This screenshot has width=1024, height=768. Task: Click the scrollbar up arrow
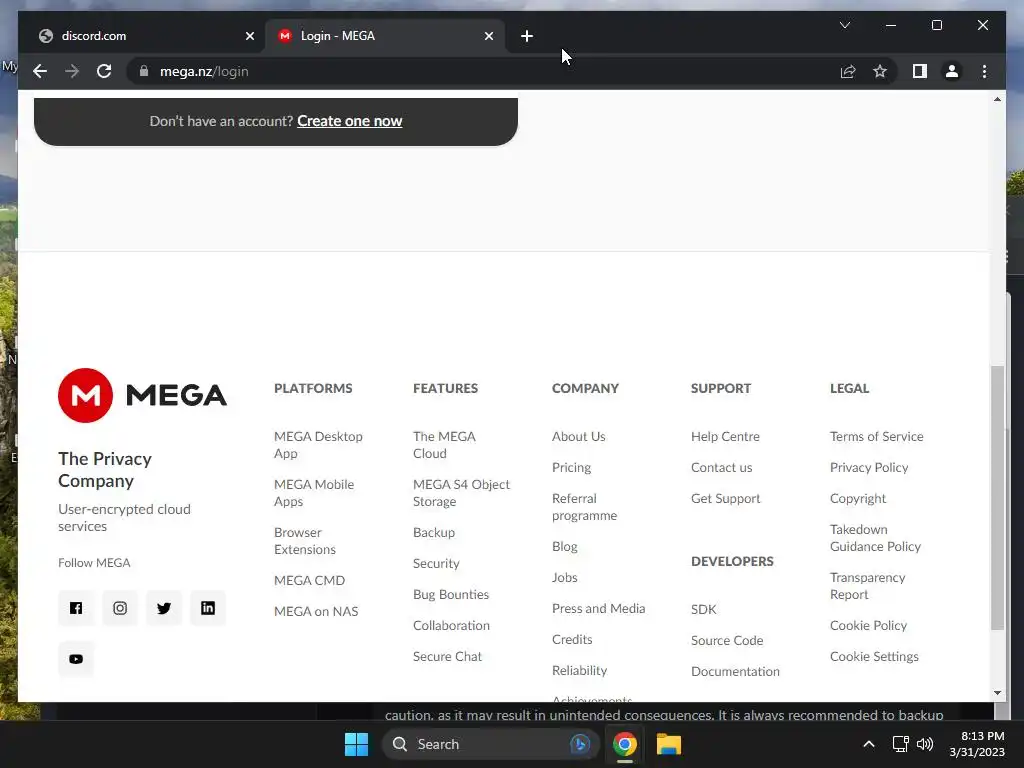997,99
